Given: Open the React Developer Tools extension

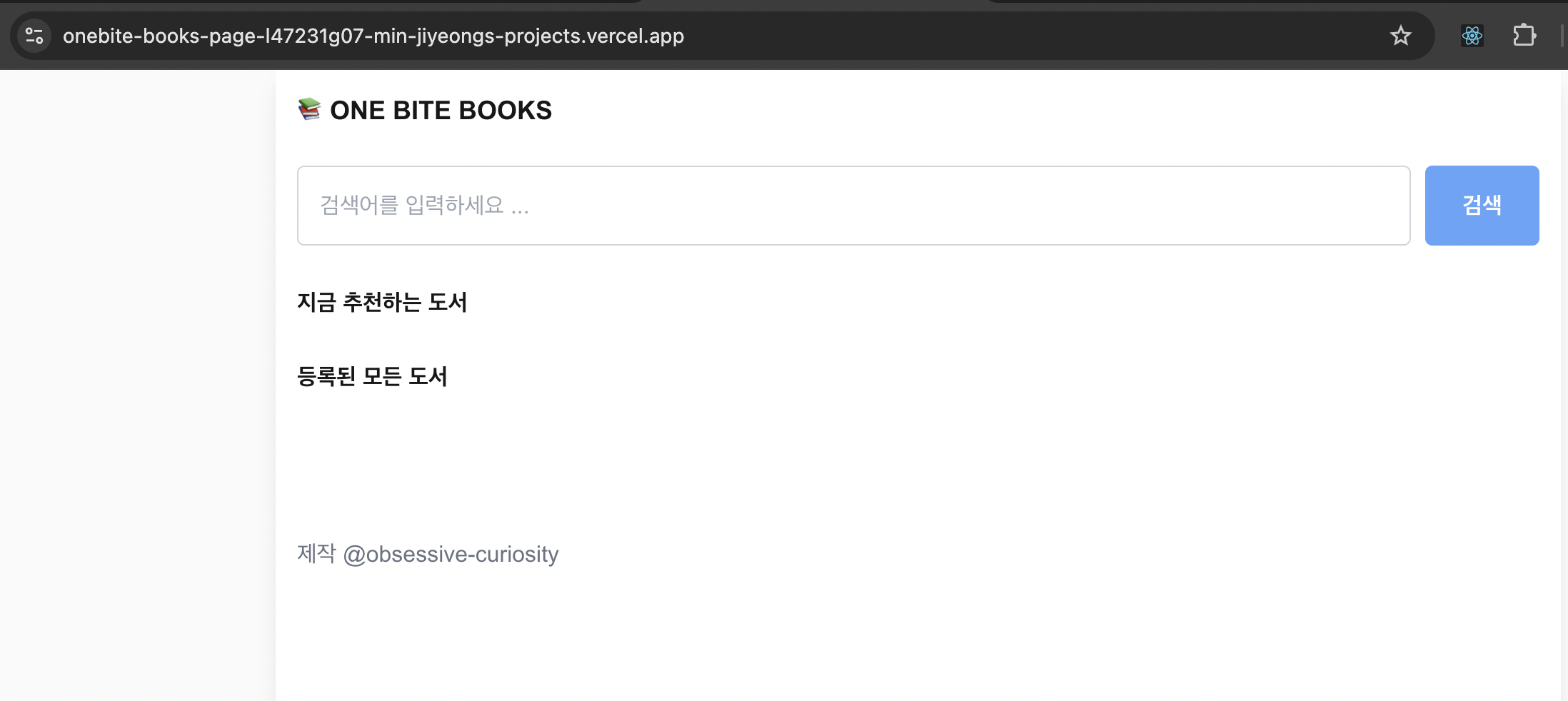Looking at the screenshot, I should tap(1472, 36).
